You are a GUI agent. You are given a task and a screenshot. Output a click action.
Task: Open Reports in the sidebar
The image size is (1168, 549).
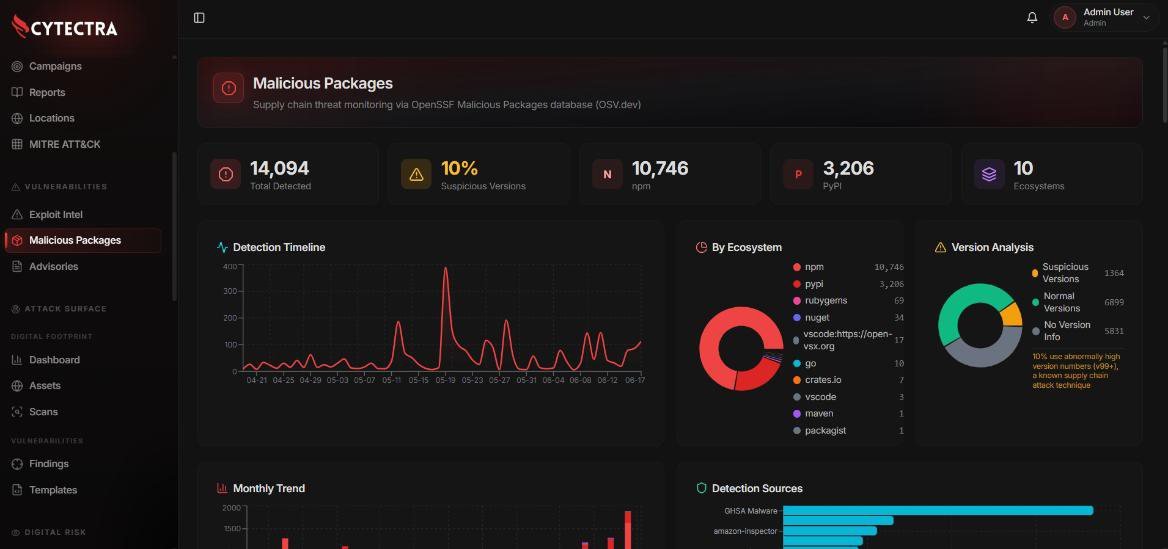coord(47,92)
